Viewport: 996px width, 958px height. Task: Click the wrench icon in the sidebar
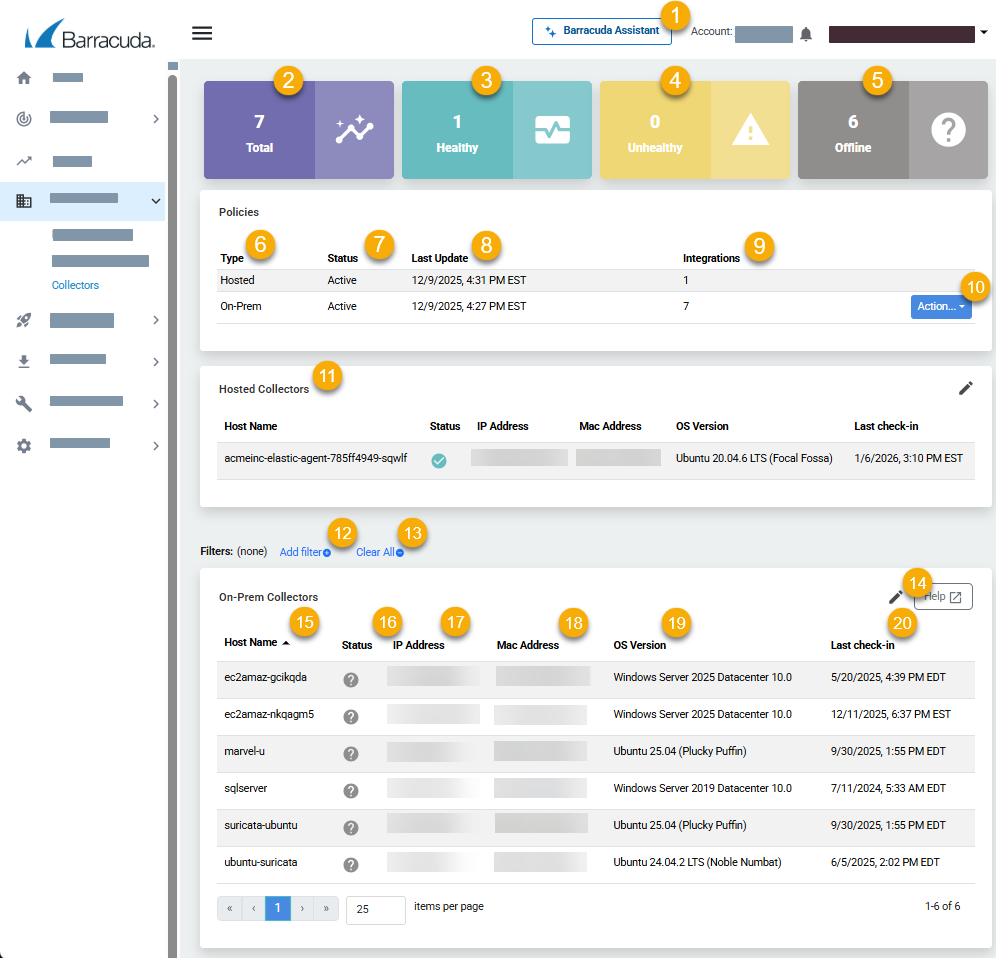pyautogui.click(x=24, y=403)
